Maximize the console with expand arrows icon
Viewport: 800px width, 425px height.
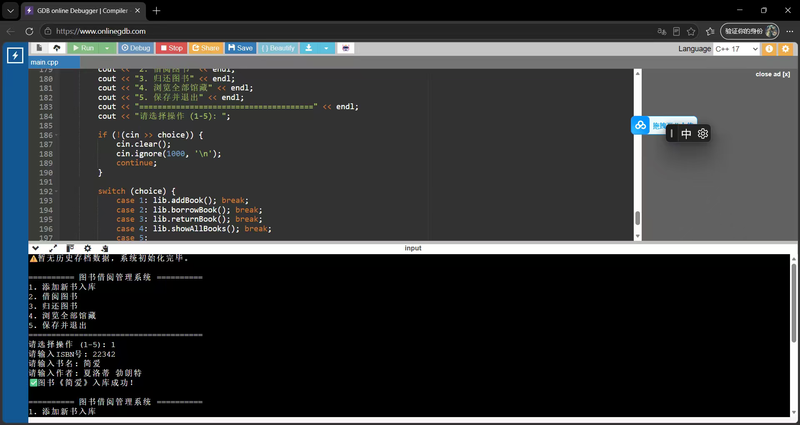point(53,248)
